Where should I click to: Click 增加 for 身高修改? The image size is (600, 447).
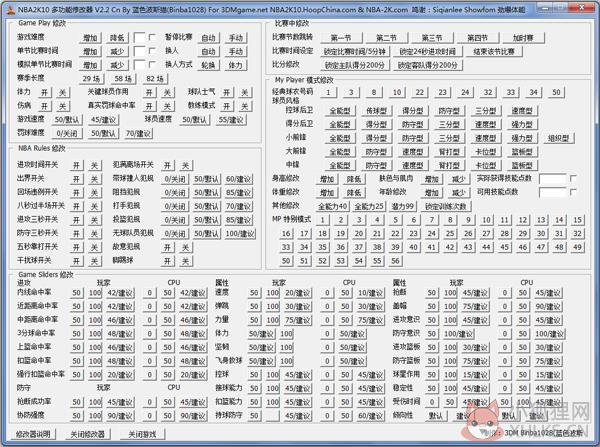327,179
